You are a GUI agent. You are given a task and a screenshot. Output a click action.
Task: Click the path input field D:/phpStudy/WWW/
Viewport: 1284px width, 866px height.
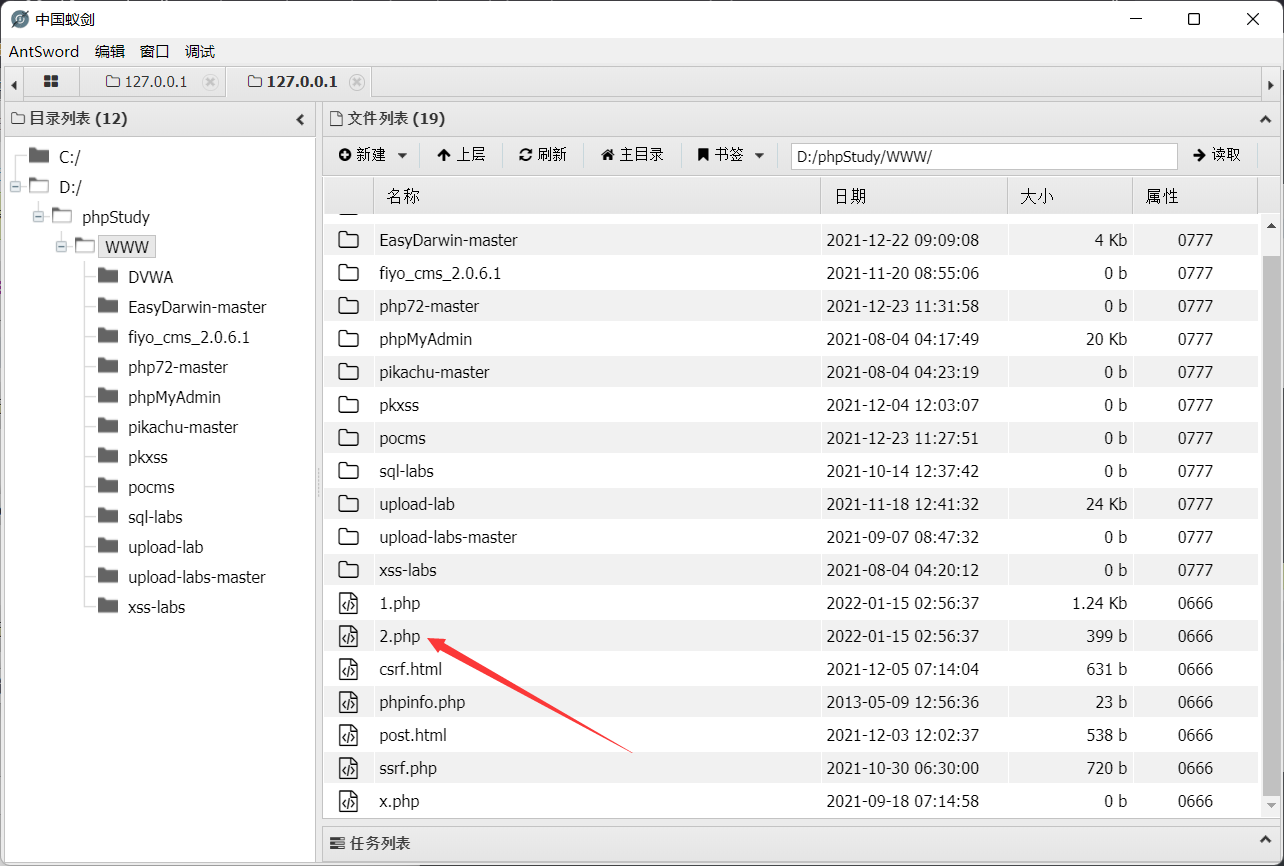(984, 156)
